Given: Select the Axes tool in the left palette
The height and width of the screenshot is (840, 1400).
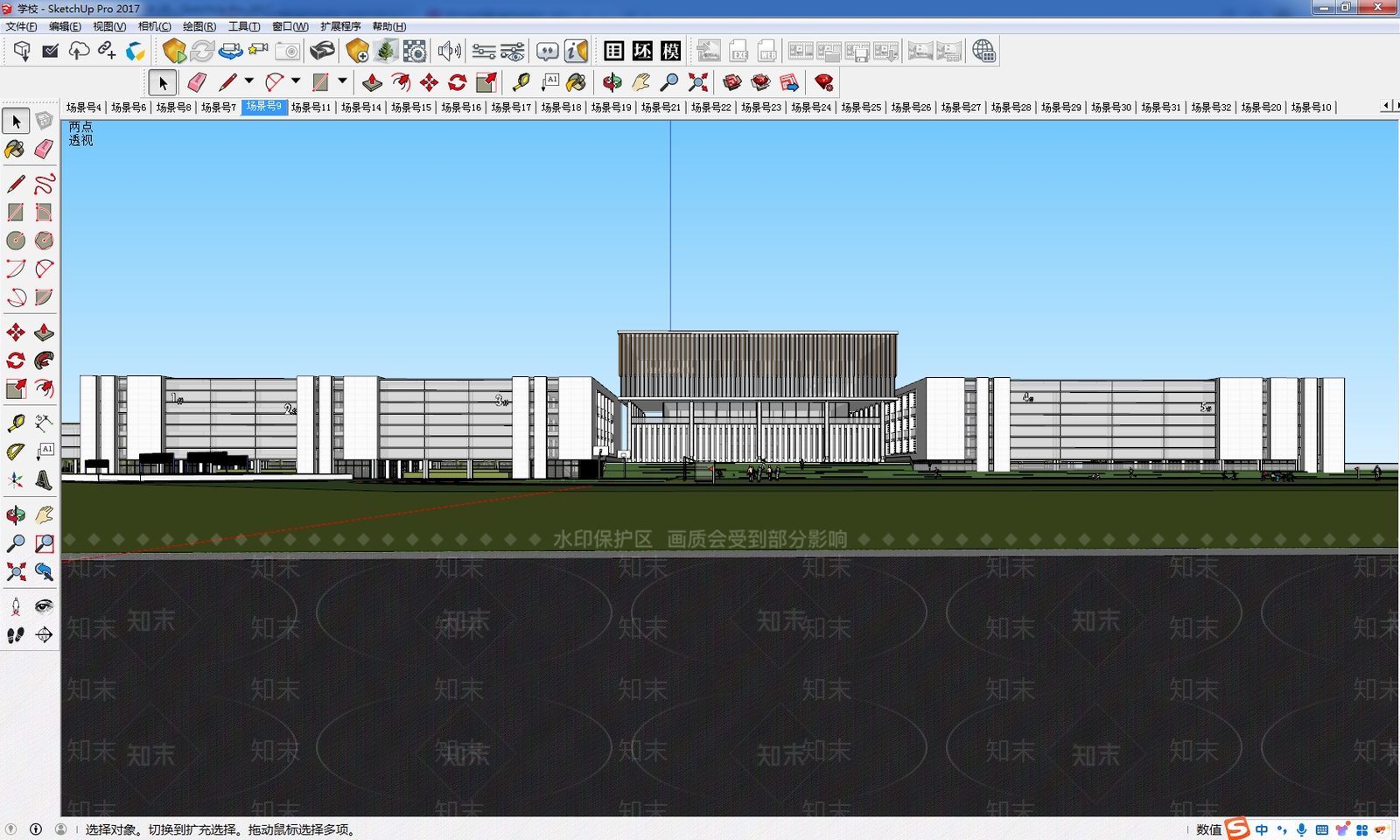Looking at the screenshot, I should (x=16, y=480).
